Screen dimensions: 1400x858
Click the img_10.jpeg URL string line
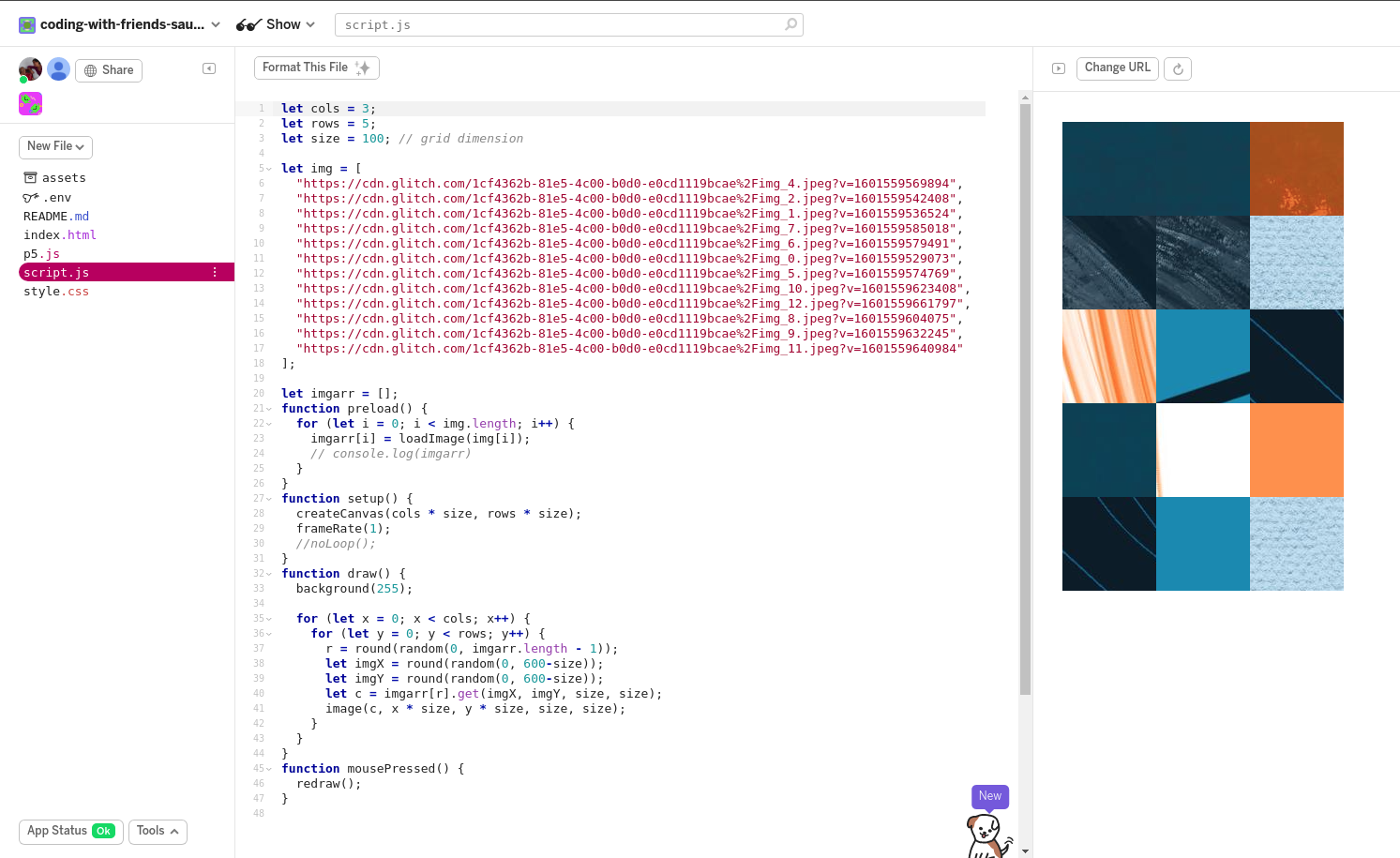point(633,289)
